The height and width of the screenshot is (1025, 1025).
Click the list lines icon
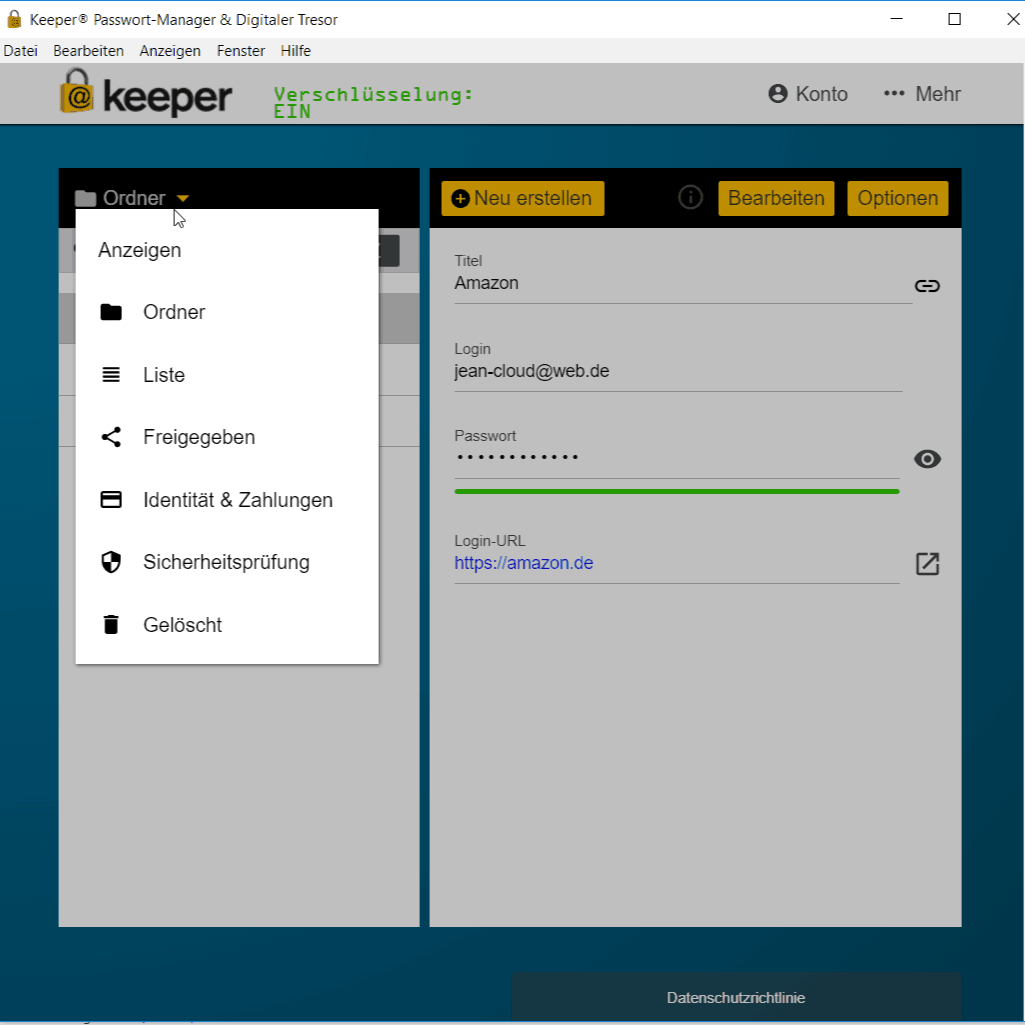[x=111, y=375]
